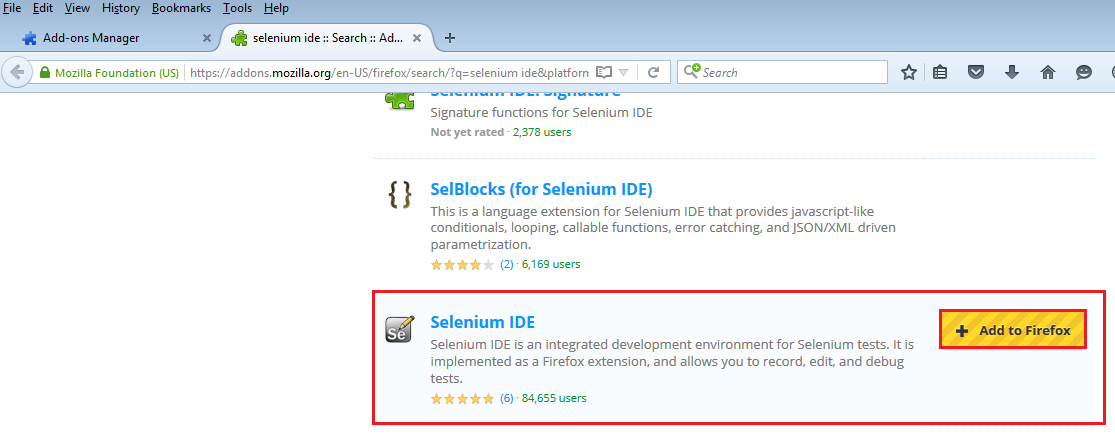
Task: Show your bookmarks list icon
Action: [x=940, y=73]
